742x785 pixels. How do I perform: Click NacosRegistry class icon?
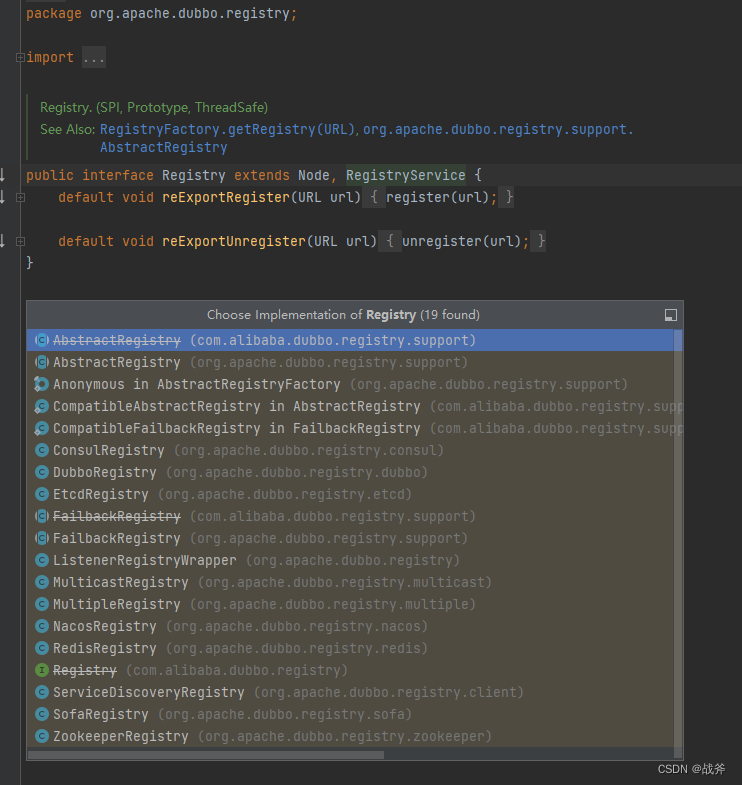[42, 626]
